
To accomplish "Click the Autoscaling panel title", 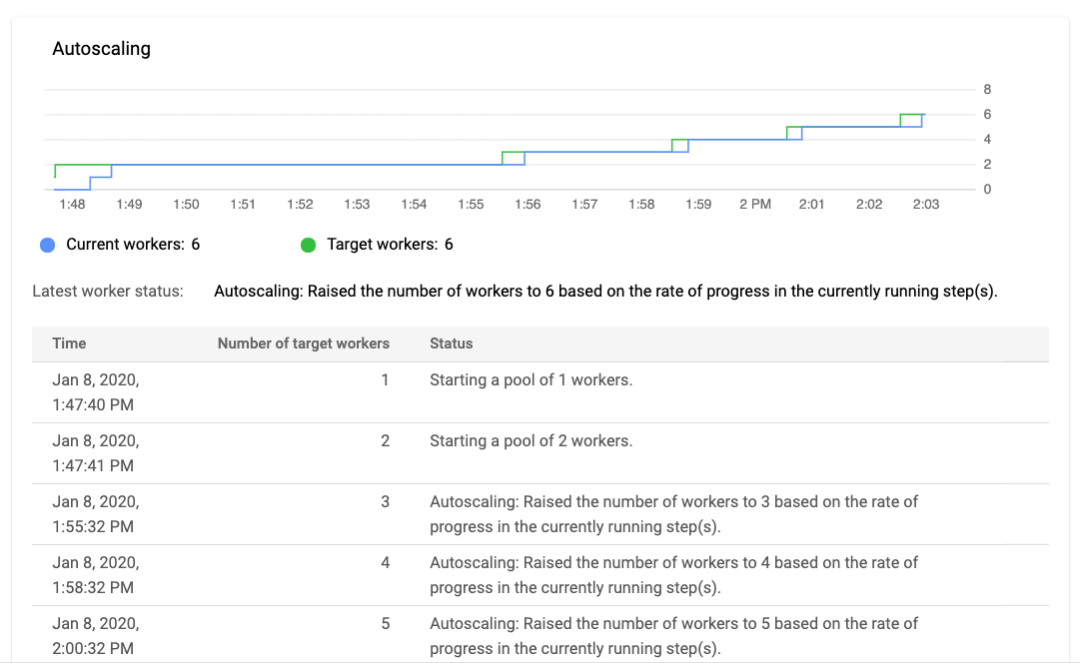I will tap(101, 48).
